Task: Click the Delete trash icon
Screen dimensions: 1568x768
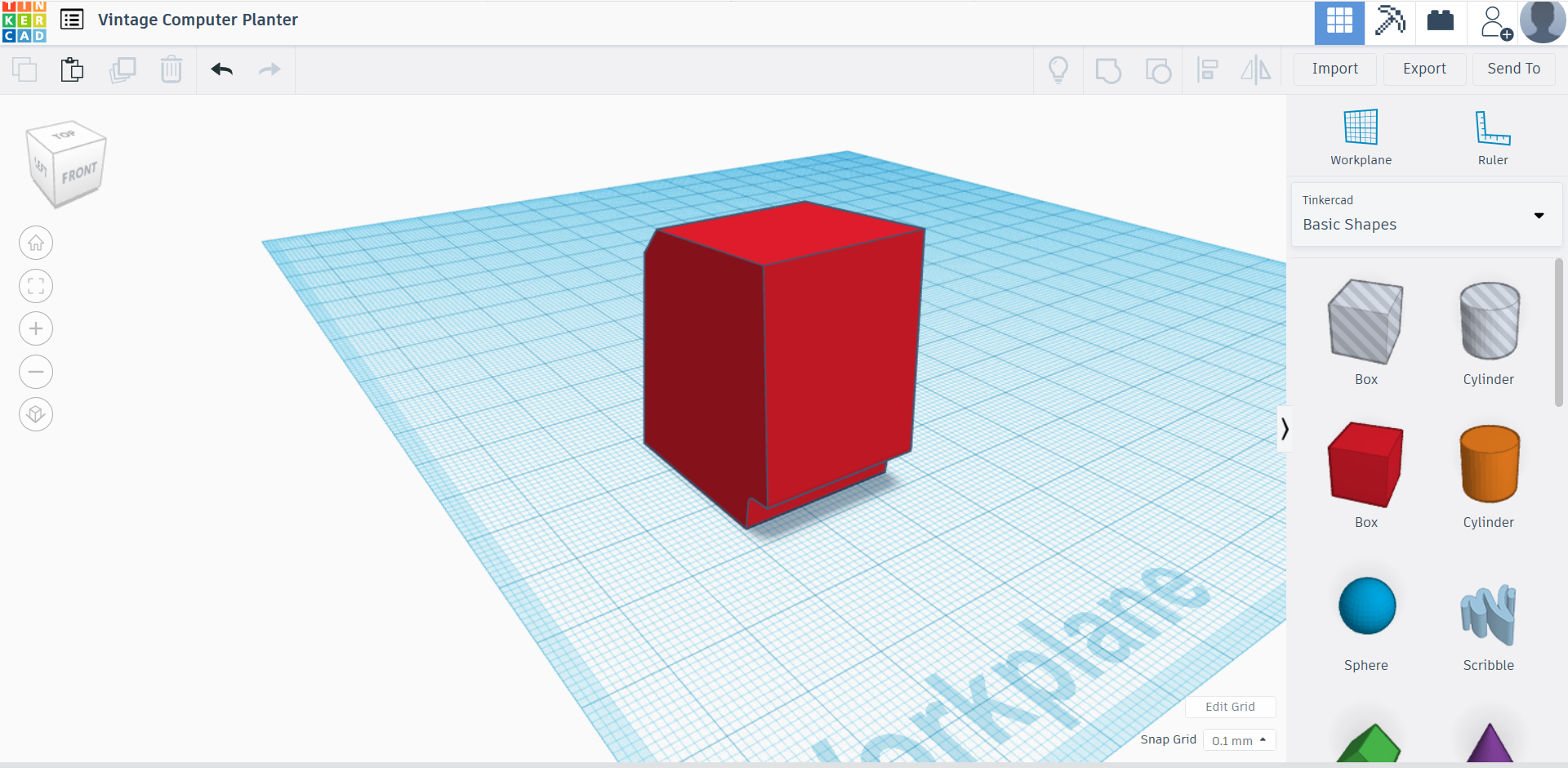Action: point(171,69)
